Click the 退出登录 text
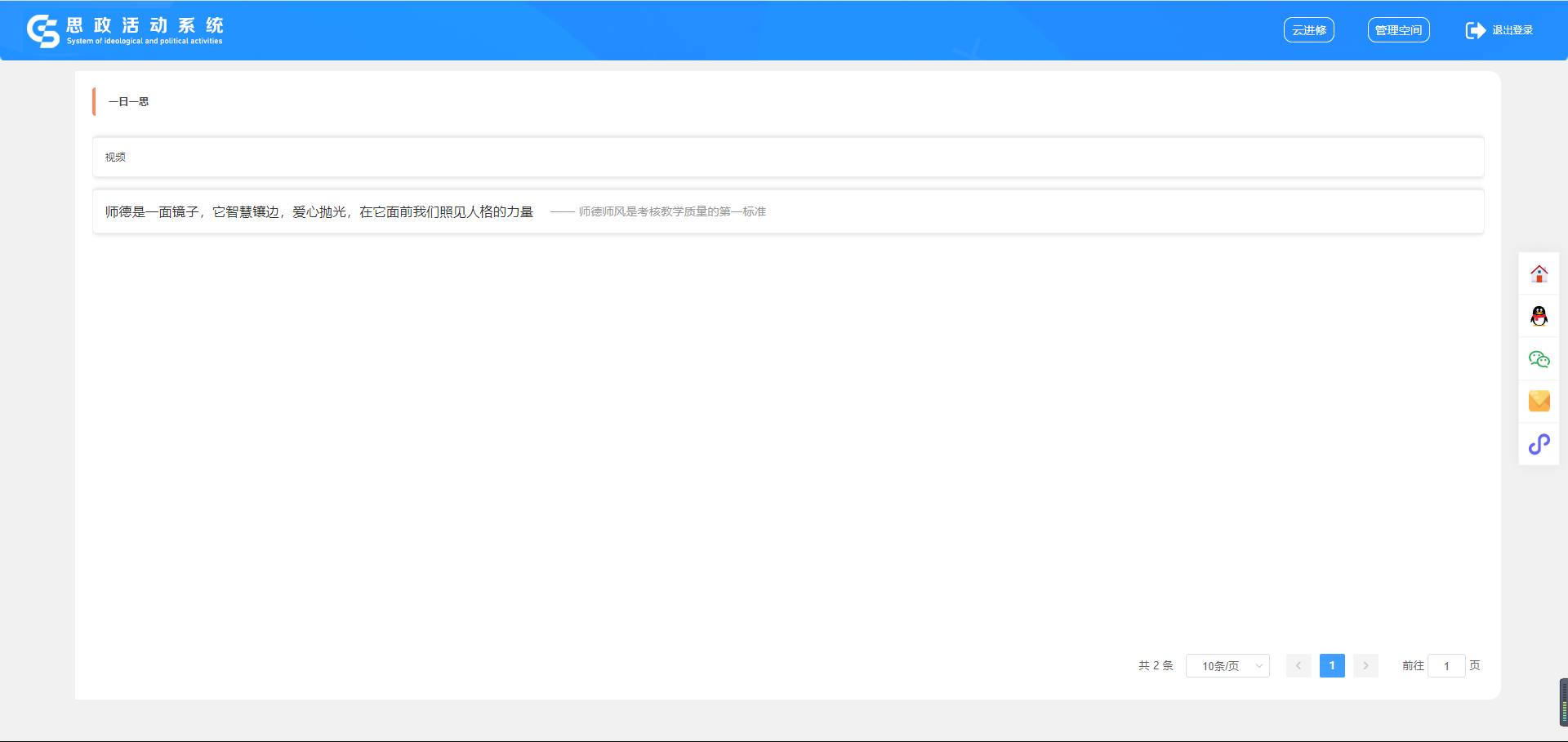The image size is (1568, 742). point(1512,30)
